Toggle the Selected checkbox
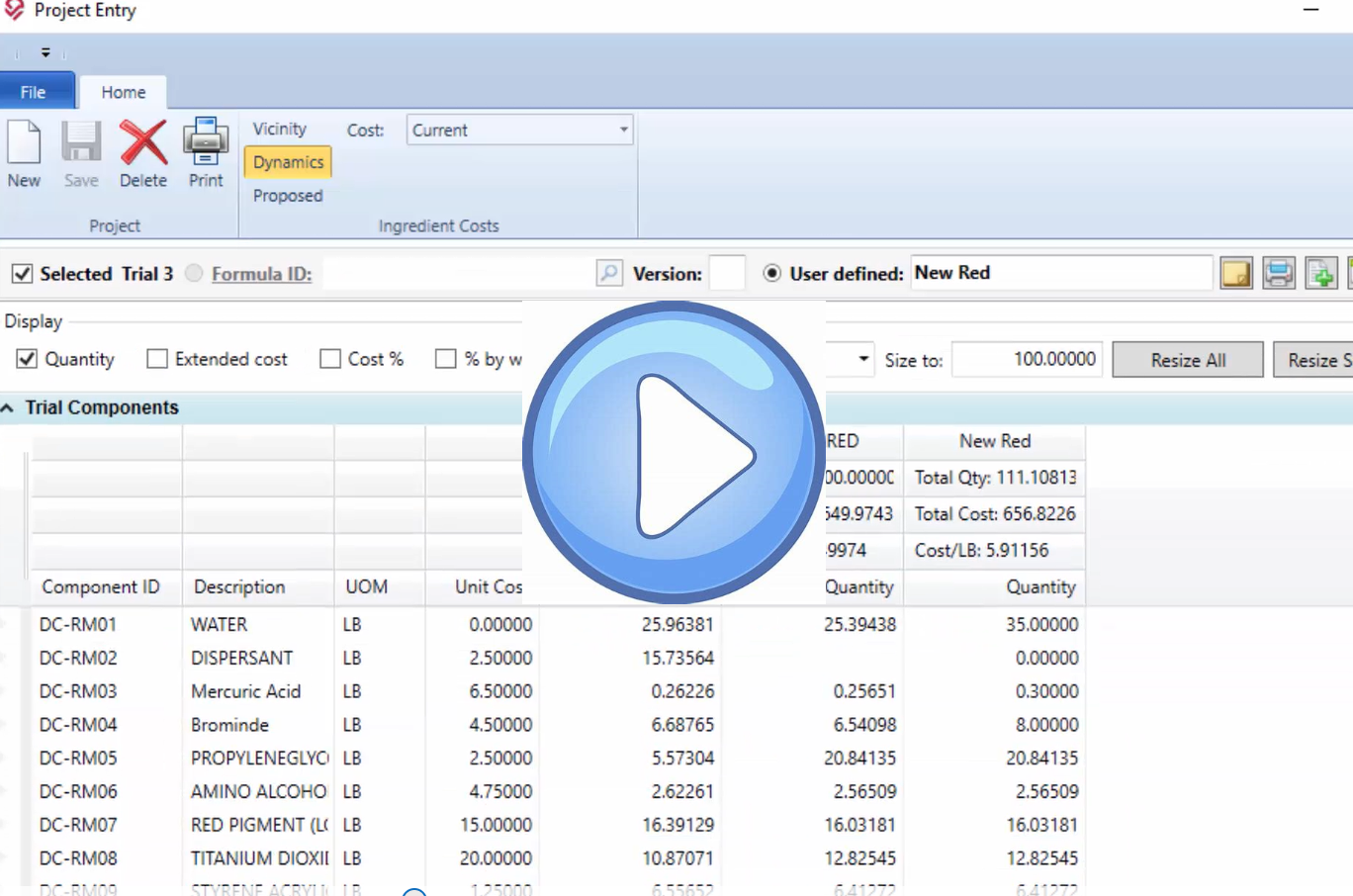The width and height of the screenshot is (1353, 896). tap(22, 273)
